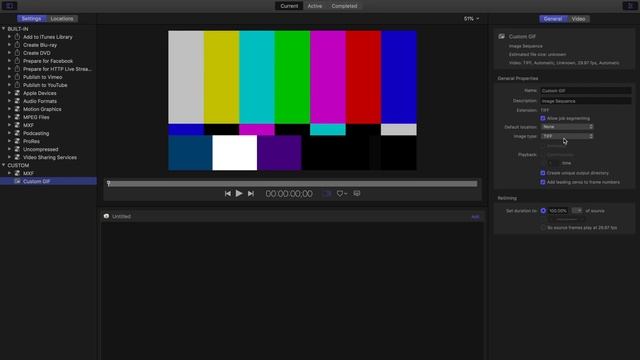This screenshot has width=640, height=360.
Task: Click the Built-In MXF group icon
Action: [x=17, y=125]
